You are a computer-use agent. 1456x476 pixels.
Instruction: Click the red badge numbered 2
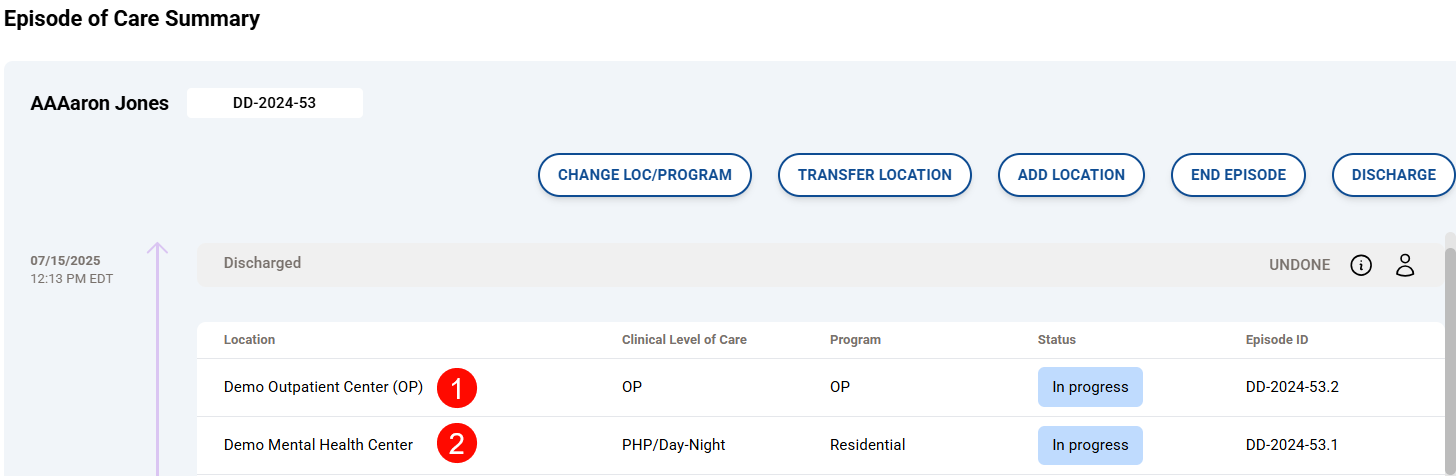(457, 446)
